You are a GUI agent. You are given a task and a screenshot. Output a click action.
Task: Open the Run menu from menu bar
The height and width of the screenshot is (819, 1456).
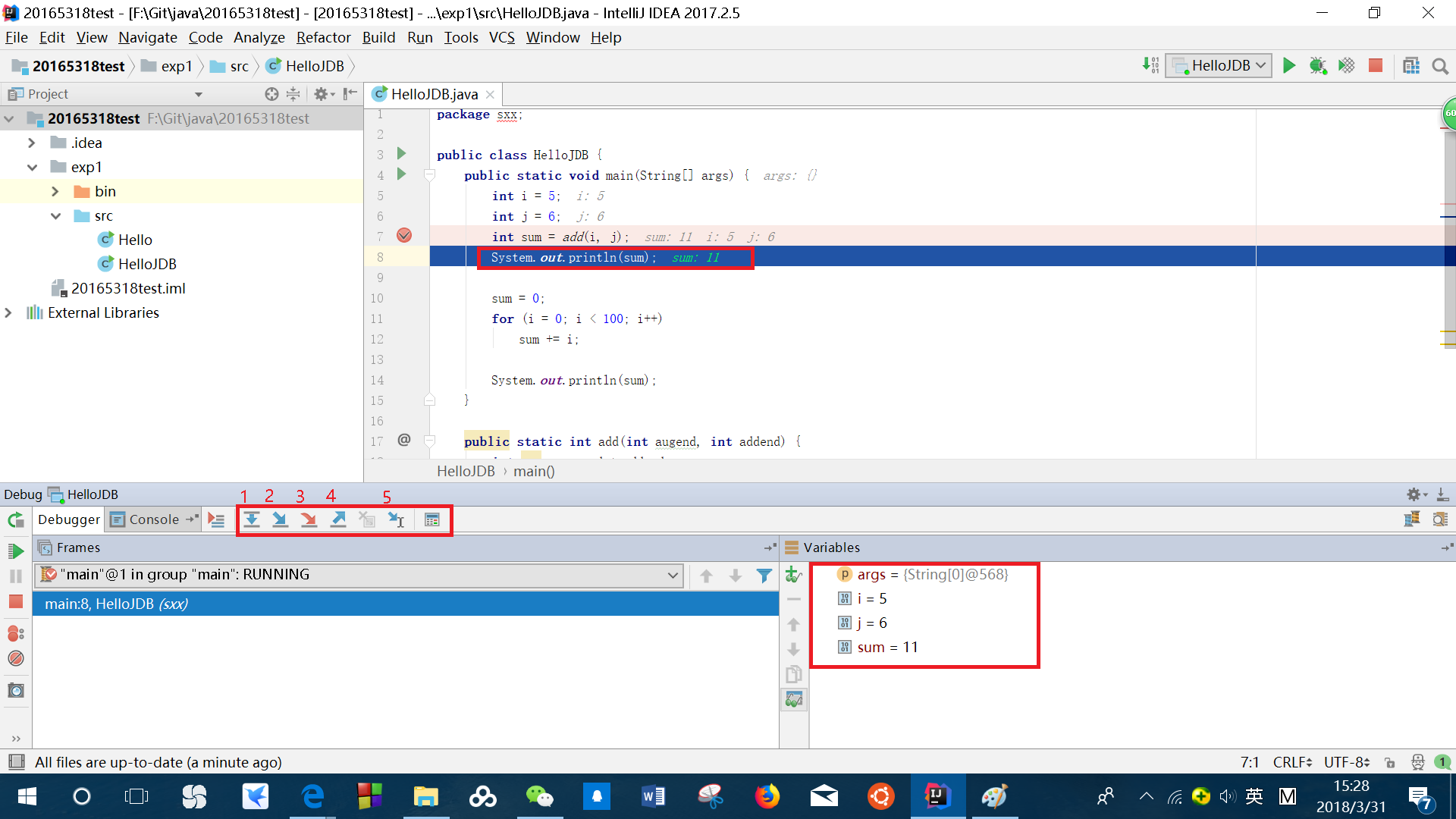coord(420,37)
